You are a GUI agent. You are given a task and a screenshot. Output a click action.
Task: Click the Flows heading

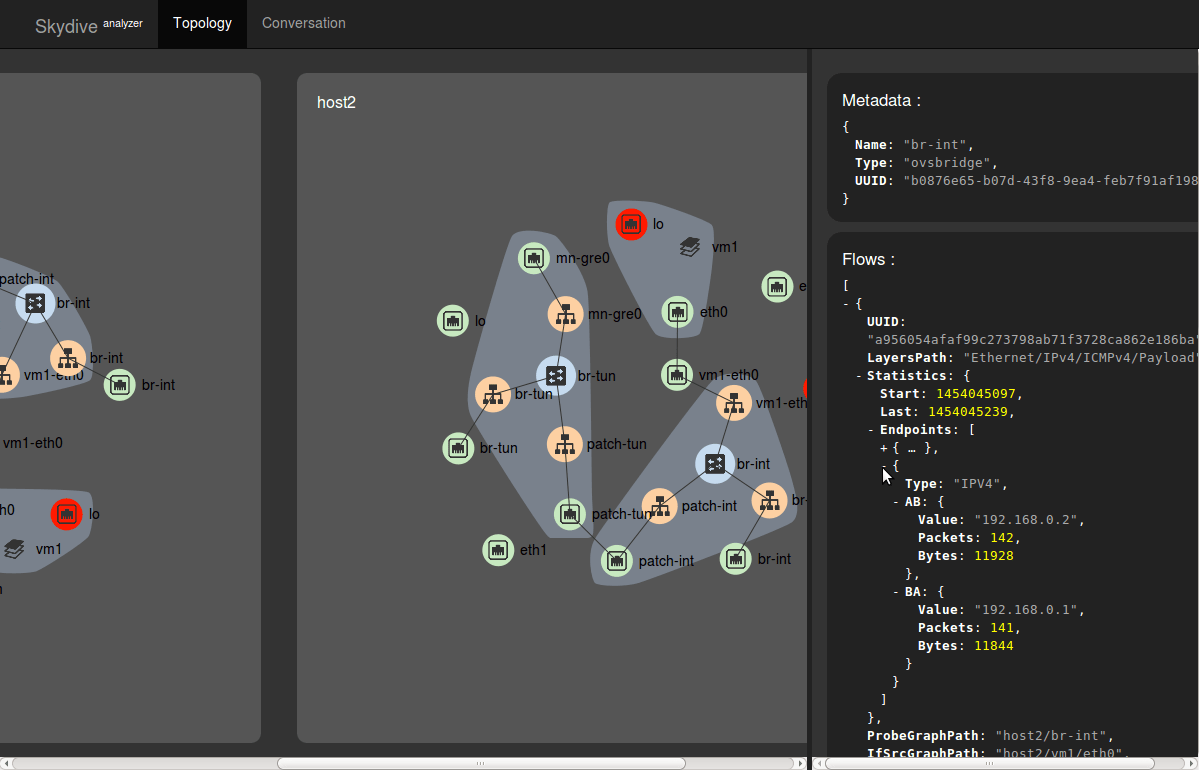pos(869,259)
